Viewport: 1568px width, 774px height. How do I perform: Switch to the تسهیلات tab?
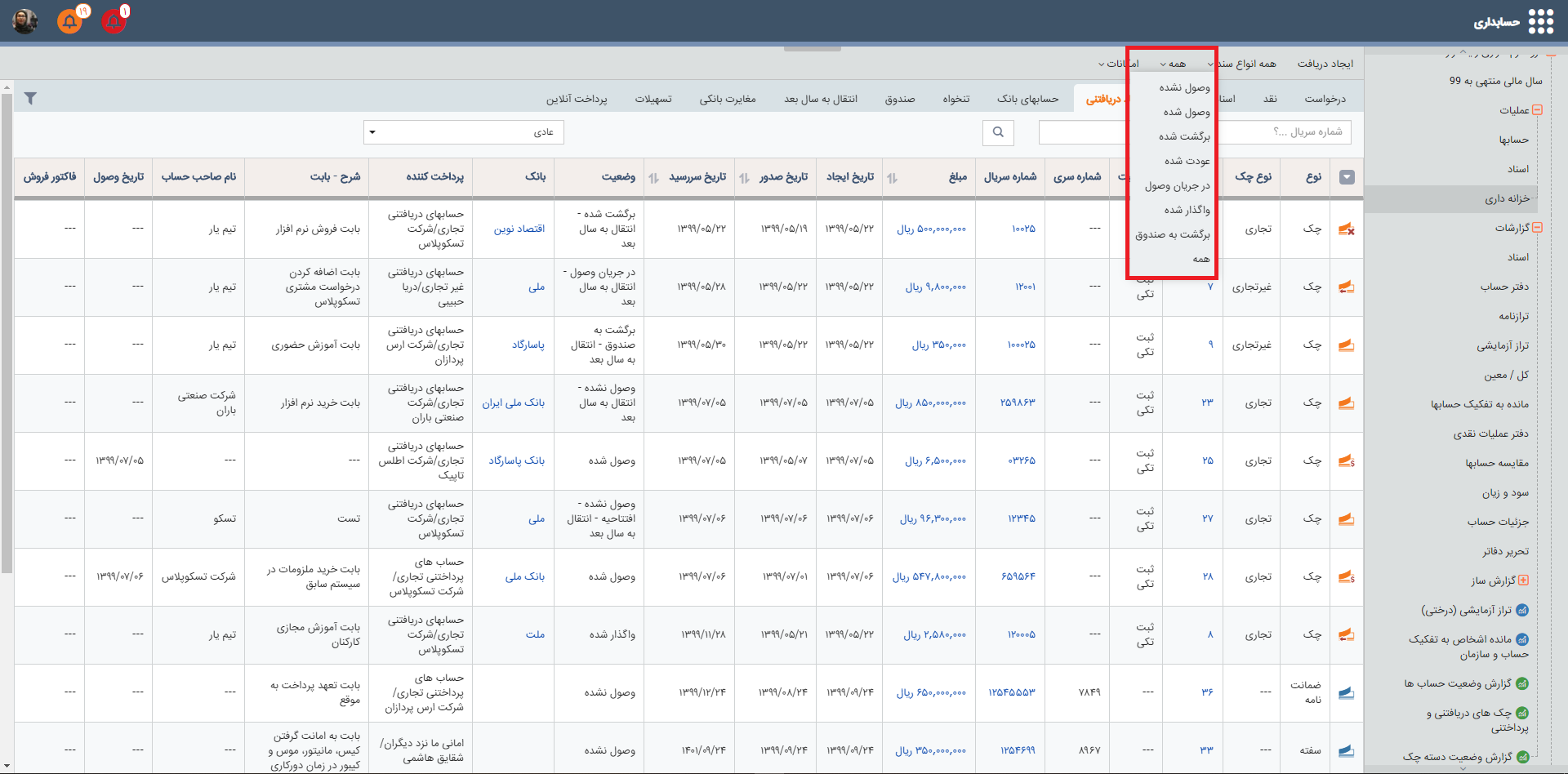pos(653,99)
